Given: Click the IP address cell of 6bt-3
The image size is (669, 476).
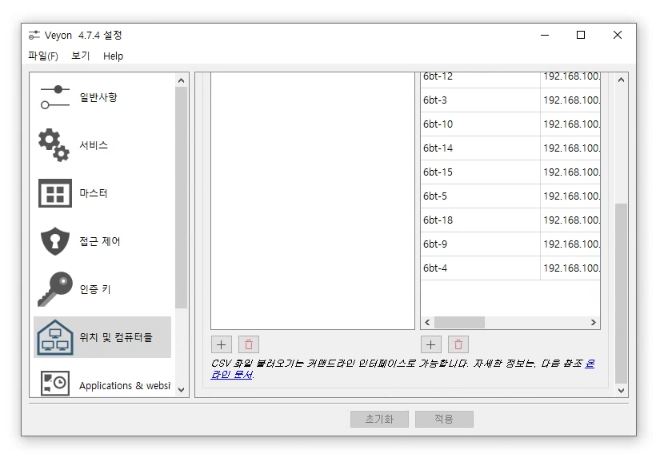Looking at the screenshot, I should (570, 100).
